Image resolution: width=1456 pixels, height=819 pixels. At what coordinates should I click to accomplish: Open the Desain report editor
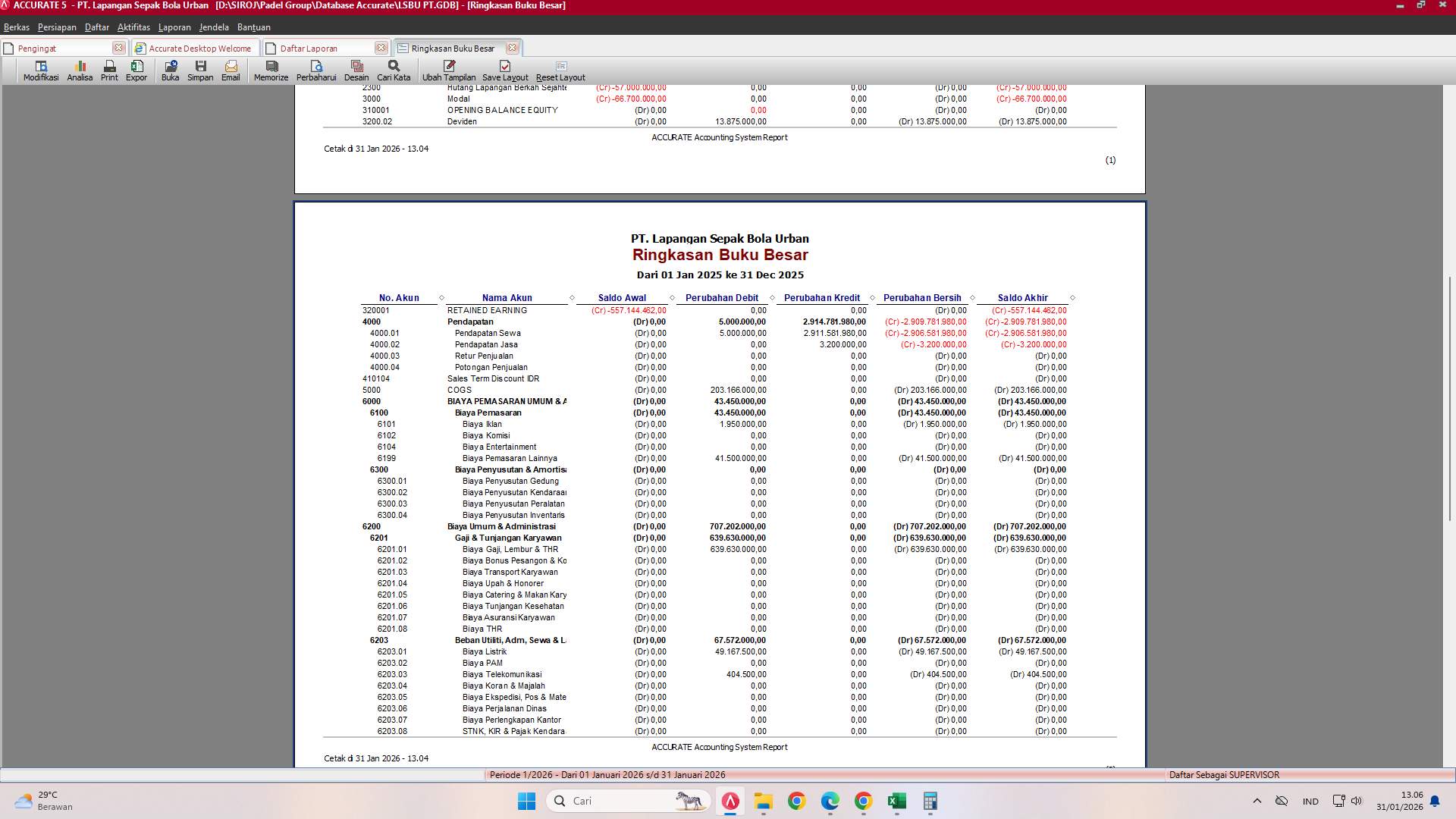coord(356,70)
